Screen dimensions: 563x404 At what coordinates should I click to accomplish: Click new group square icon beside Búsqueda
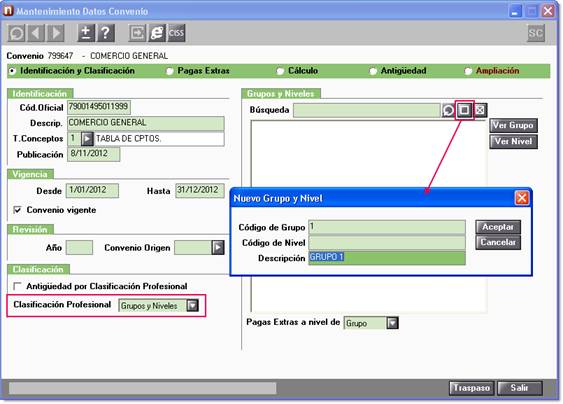click(465, 110)
